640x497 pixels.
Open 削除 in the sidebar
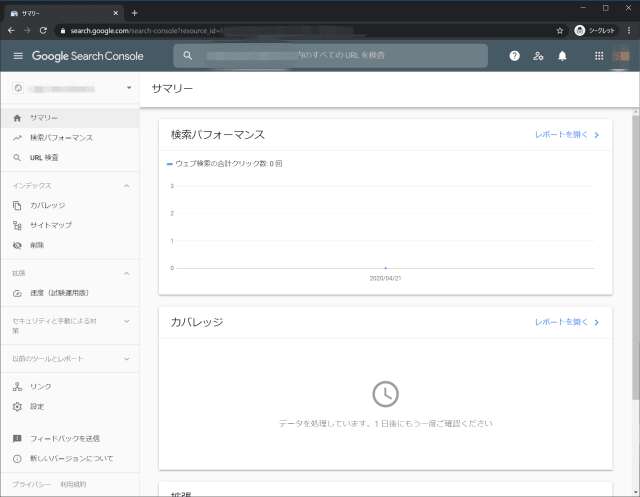pyautogui.click(x=70, y=245)
